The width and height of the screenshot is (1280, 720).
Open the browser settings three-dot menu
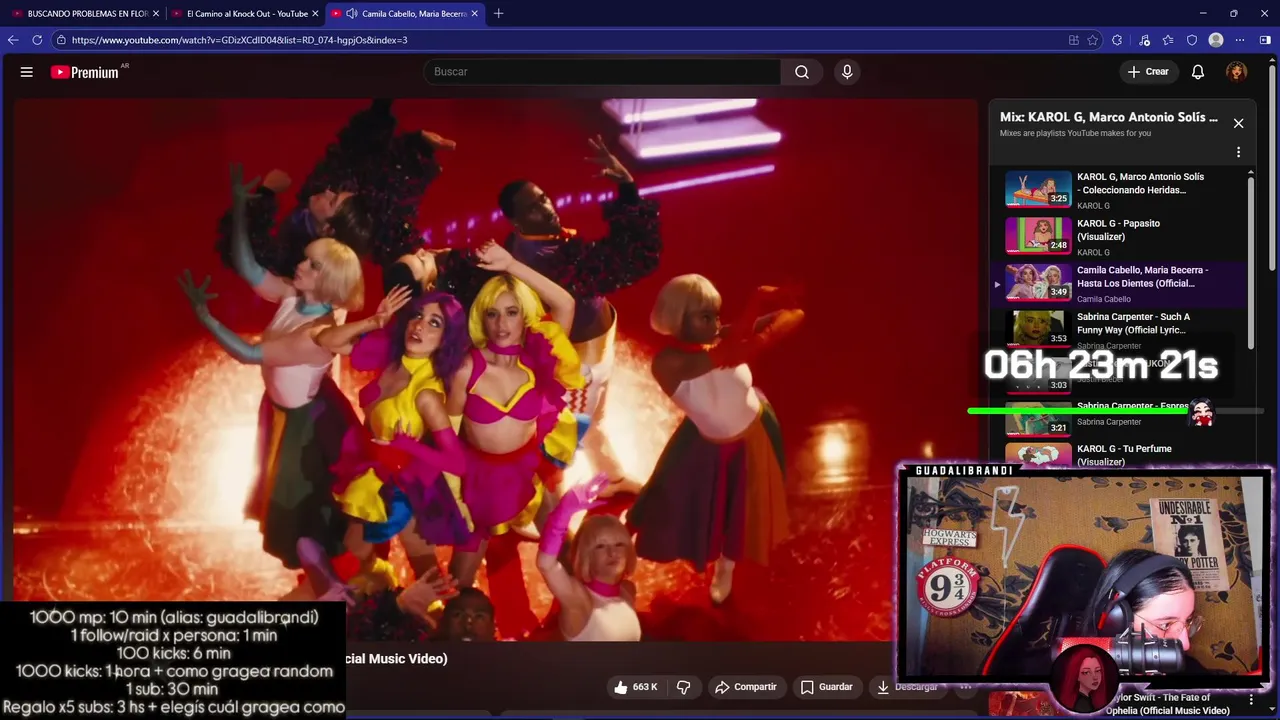tap(1240, 40)
